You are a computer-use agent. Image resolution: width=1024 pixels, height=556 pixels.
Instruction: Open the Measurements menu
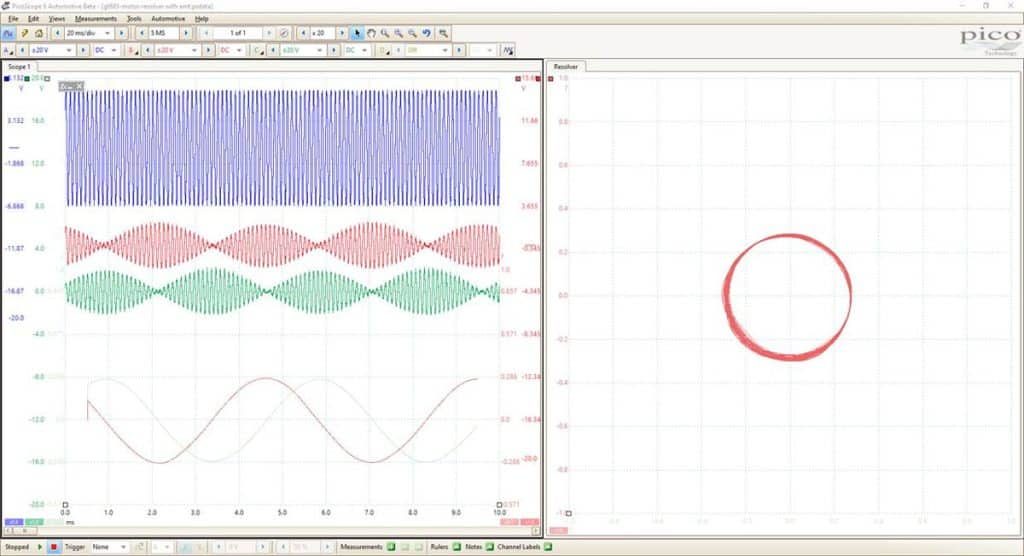(96, 19)
